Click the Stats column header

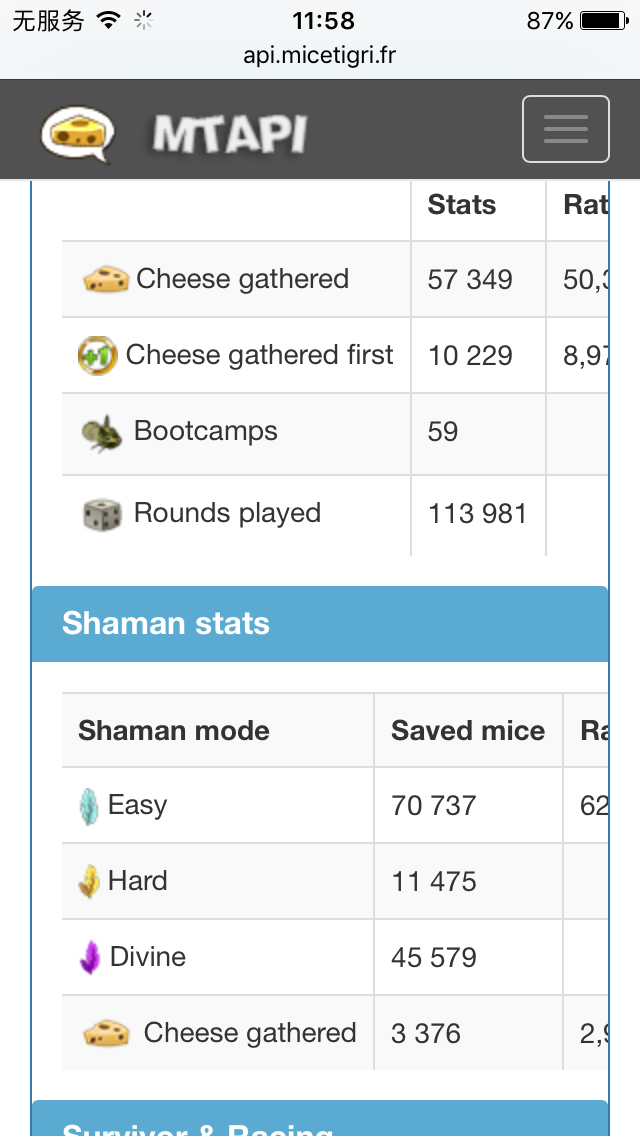(x=462, y=205)
